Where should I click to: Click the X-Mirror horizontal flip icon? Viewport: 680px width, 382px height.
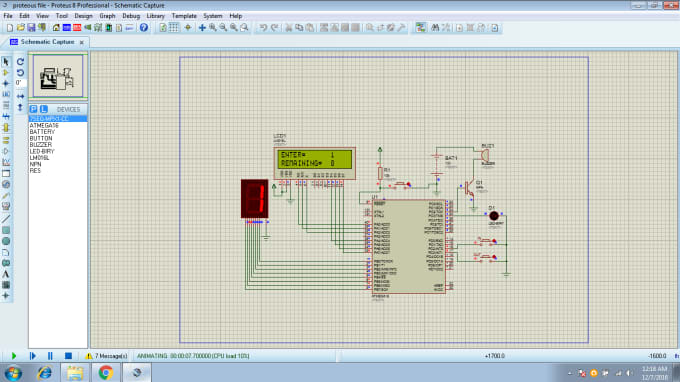[x=20, y=96]
